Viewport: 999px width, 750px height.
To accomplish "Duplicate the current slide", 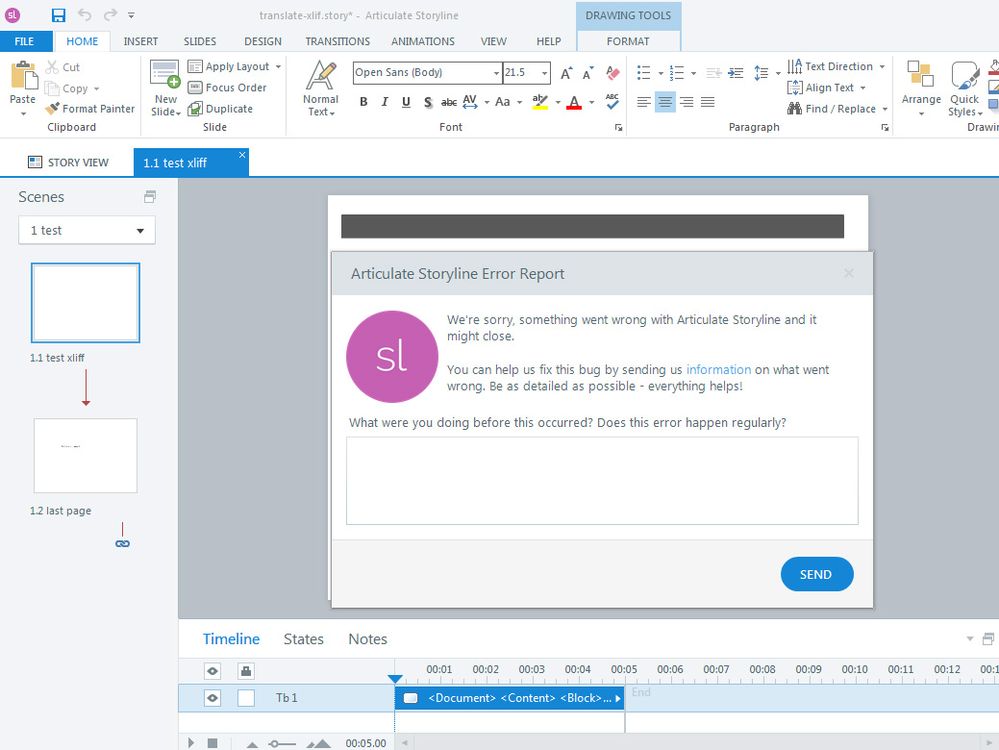I will tap(220, 109).
